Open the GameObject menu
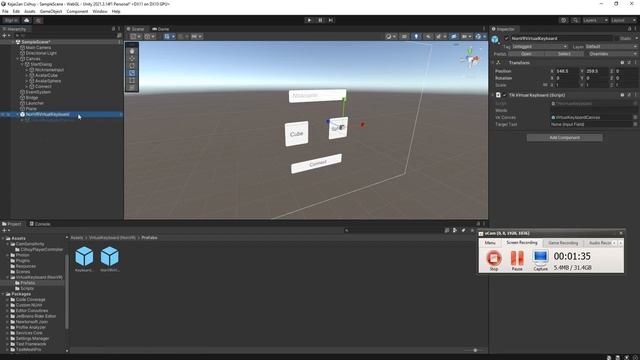The width and height of the screenshot is (640, 360). coord(51,11)
